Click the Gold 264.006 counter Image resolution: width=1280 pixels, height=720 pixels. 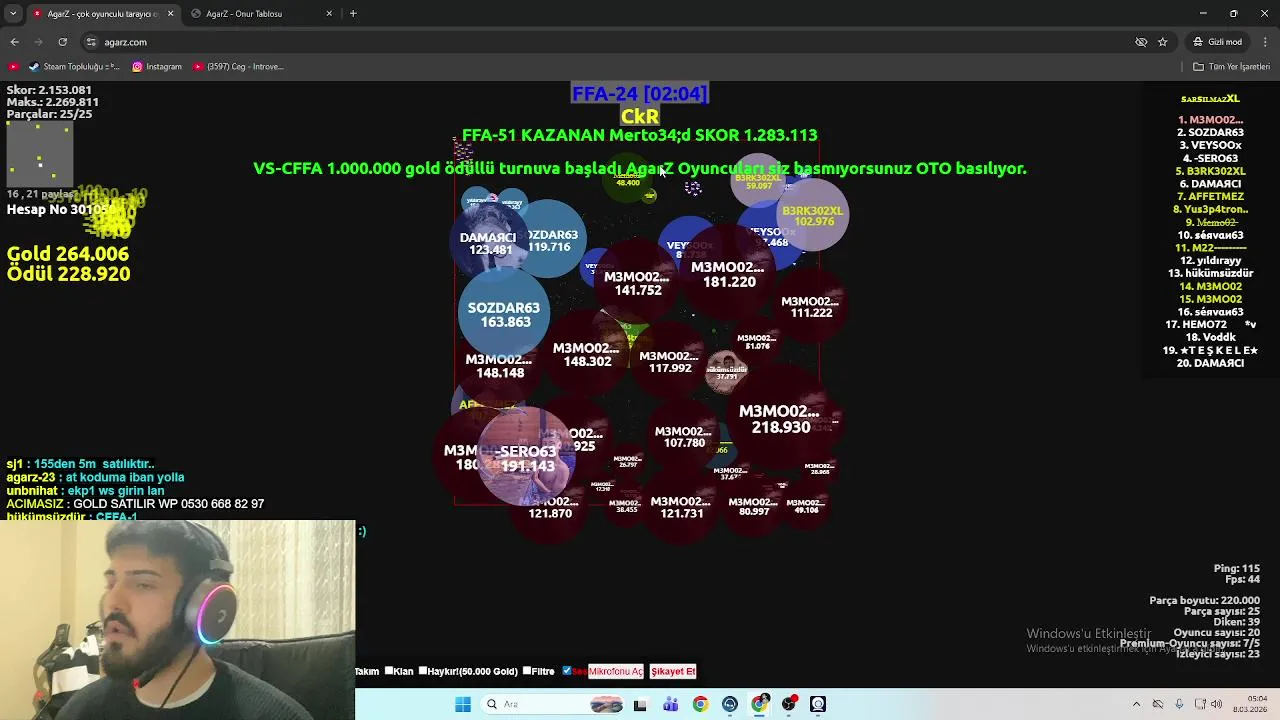pos(68,254)
